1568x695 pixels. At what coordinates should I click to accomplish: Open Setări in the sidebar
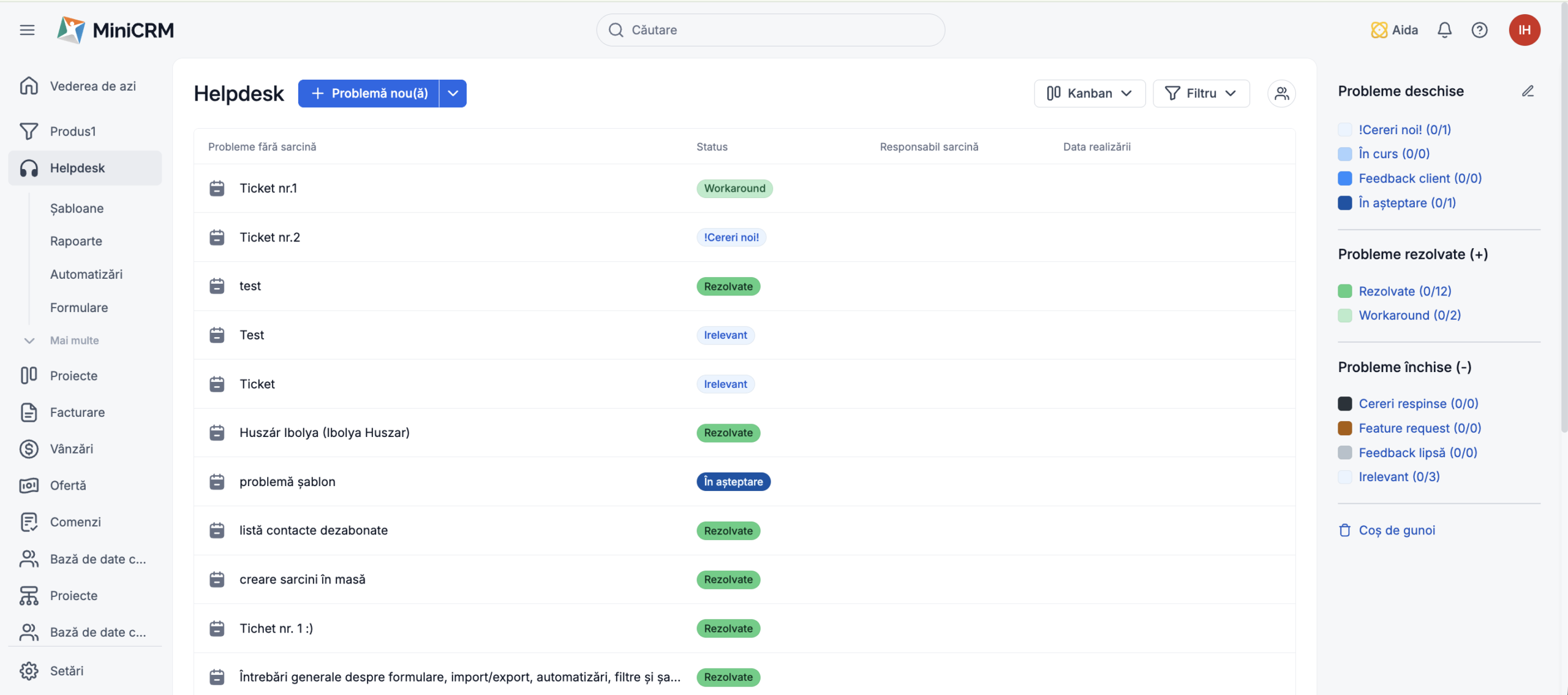point(85,671)
